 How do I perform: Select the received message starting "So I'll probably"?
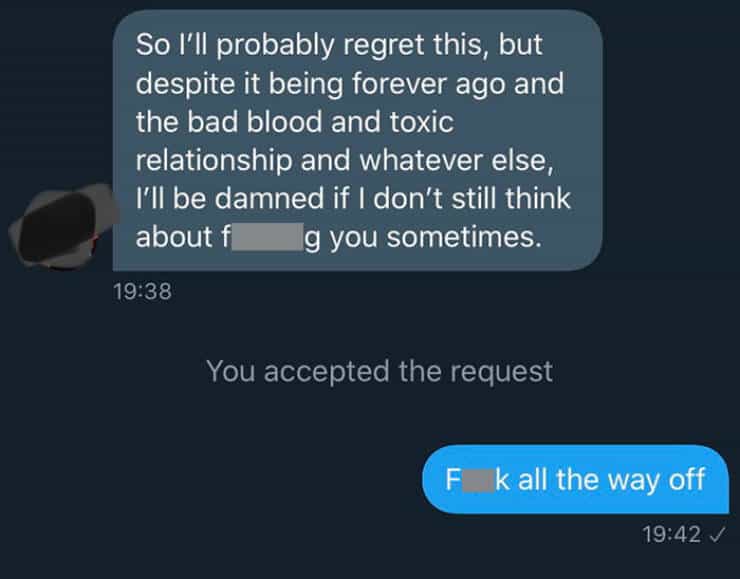pos(357,140)
